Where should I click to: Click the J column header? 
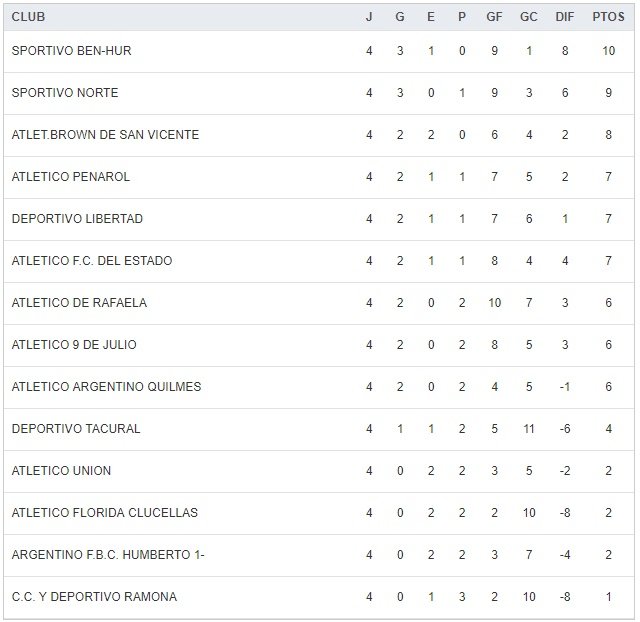click(369, 17)
